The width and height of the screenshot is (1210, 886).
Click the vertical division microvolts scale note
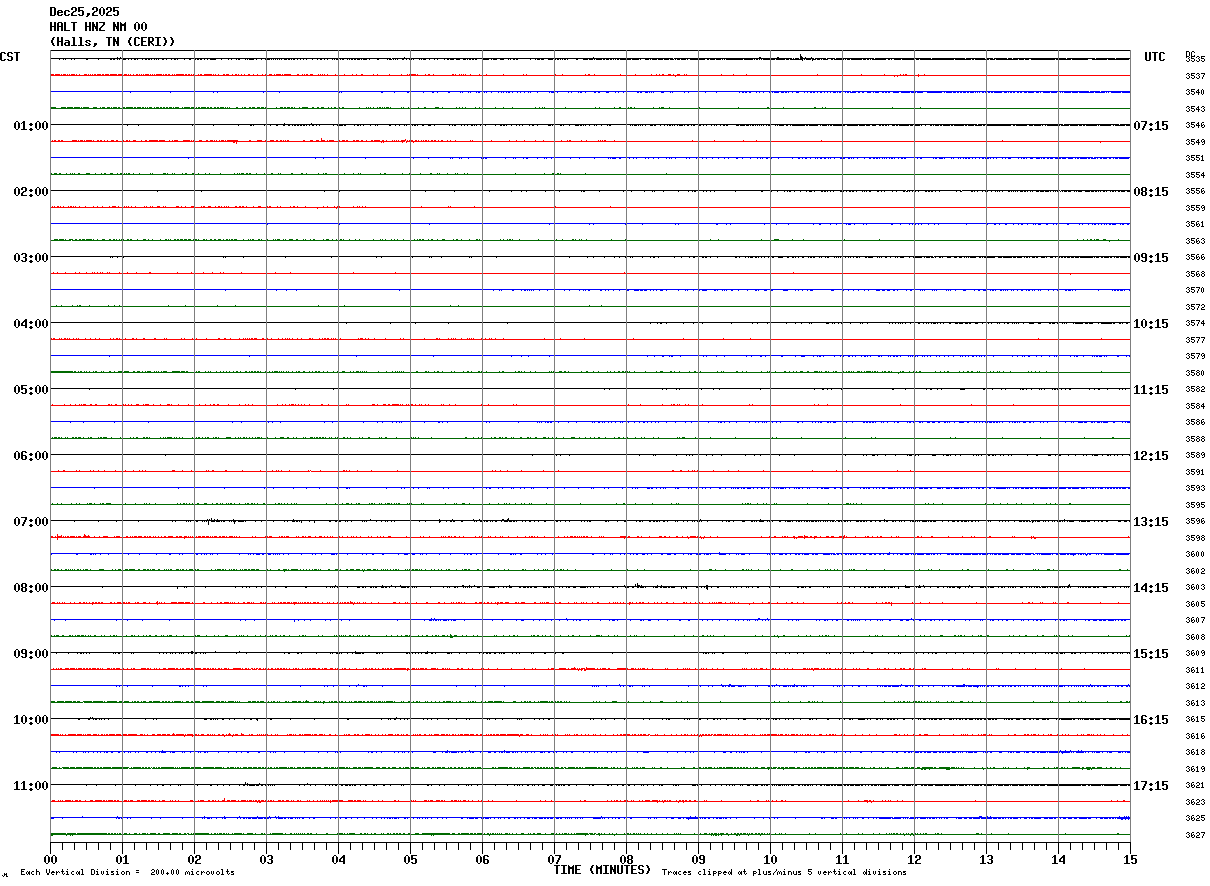(x=127, y=873)
